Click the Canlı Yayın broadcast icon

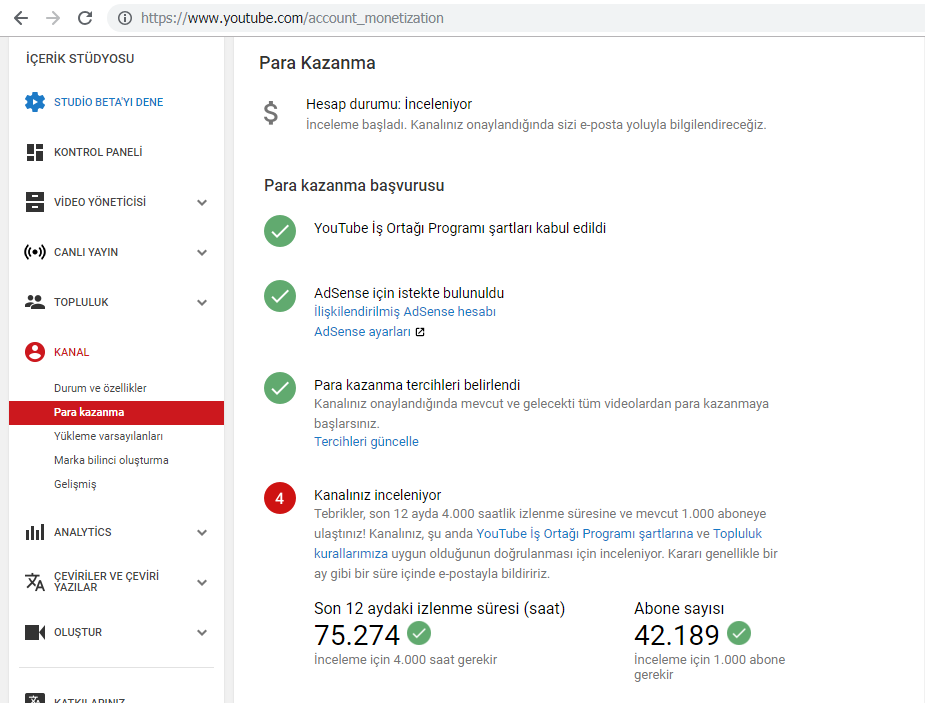tap(35, 252)
